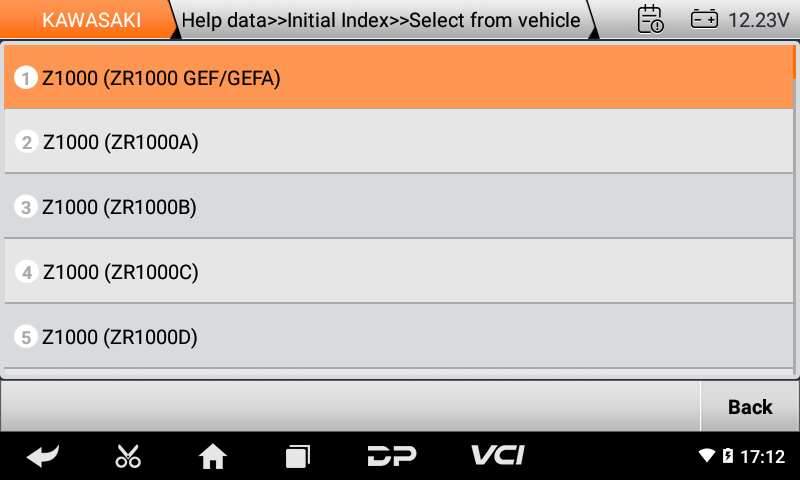
Task: Select Z1000 (ZR1000 GEF/GEFA) entry
Action: coord(398,77)
